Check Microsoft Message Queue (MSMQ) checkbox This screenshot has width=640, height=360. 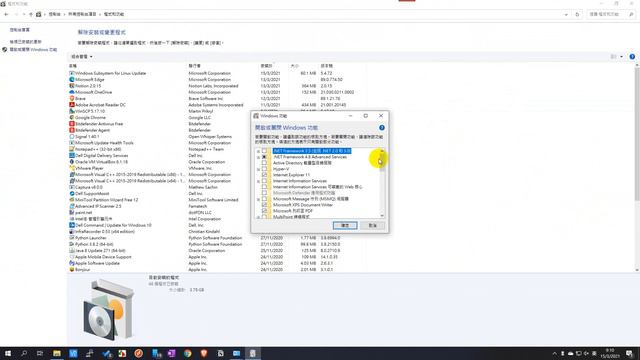(x=264, y=199)
